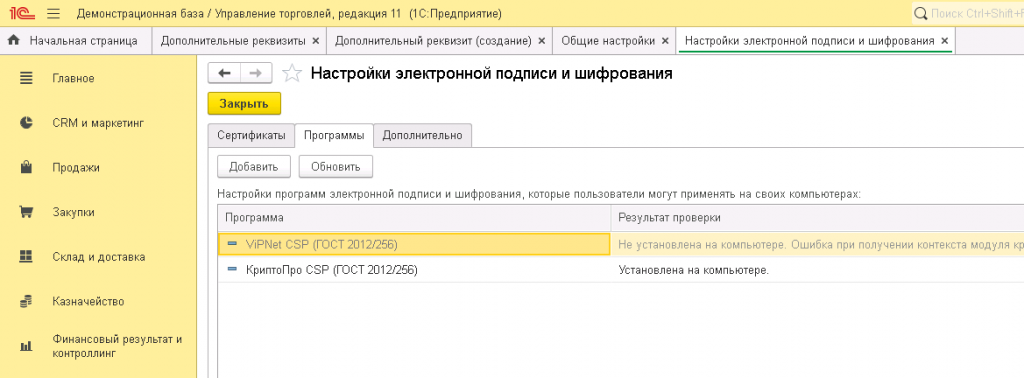The image size is (1024, 378).
Task: Add page to favorites with star icon
Action: click(x=291, y=74)
